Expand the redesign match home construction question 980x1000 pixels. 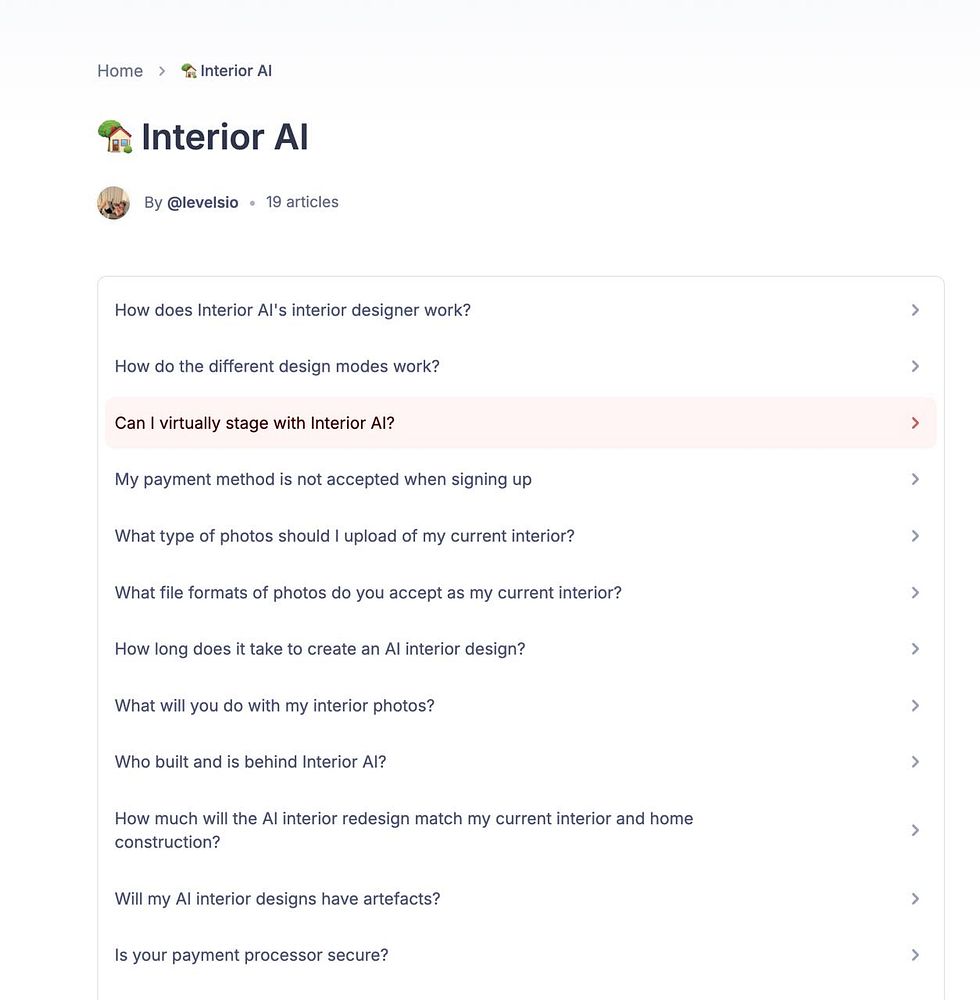[x=520, y=830]
